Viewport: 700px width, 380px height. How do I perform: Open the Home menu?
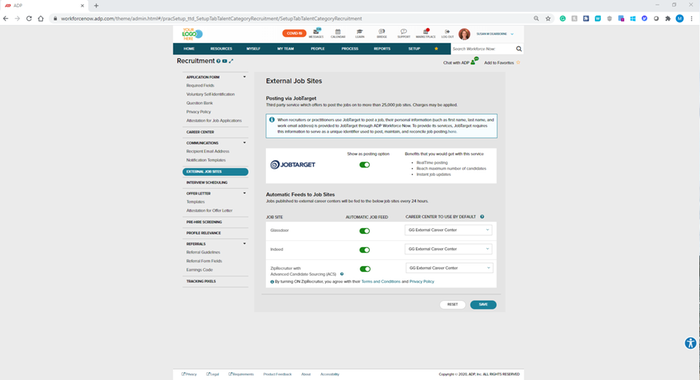pos(189,49)
